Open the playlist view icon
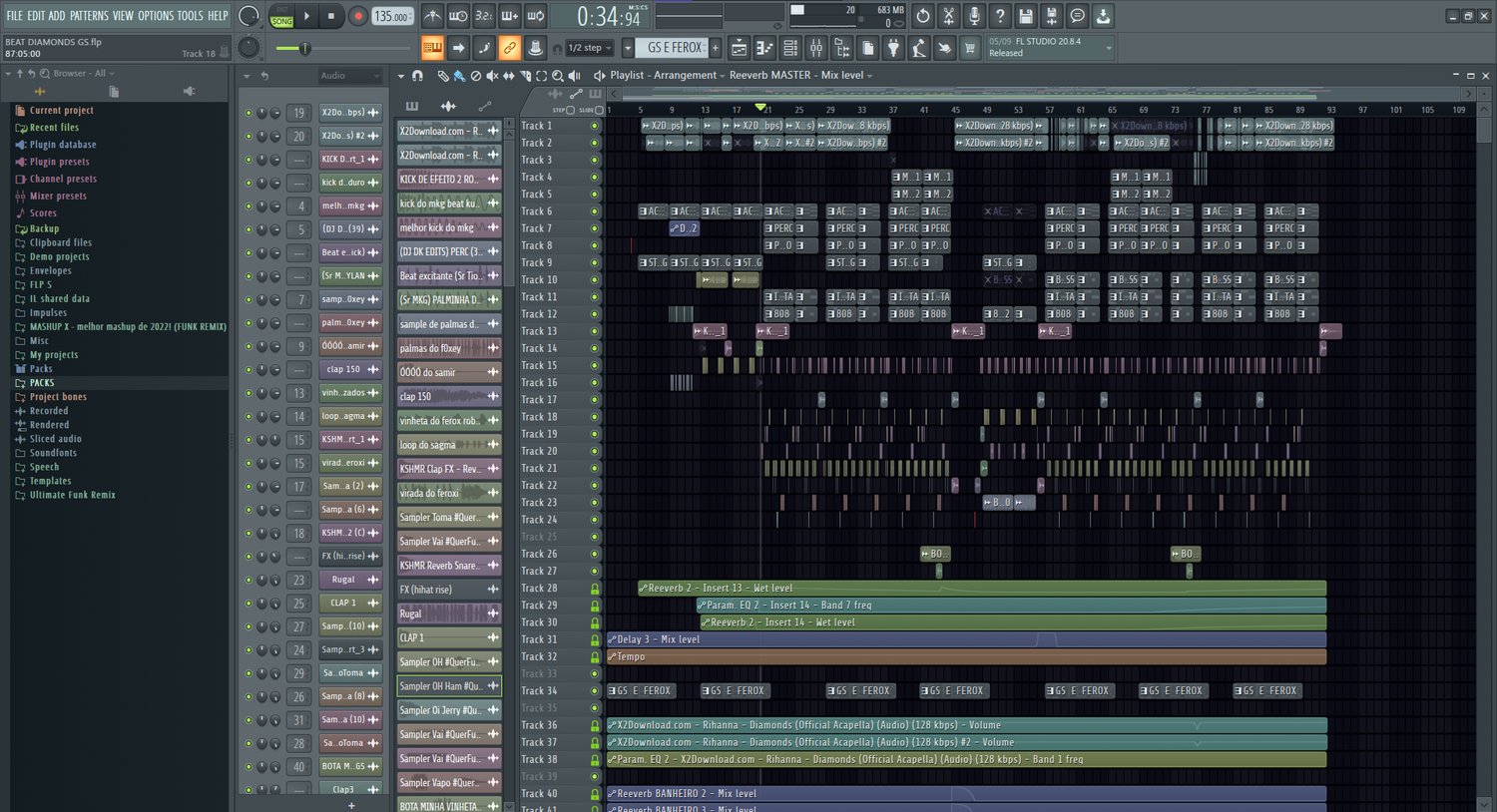 click(740, 48)
